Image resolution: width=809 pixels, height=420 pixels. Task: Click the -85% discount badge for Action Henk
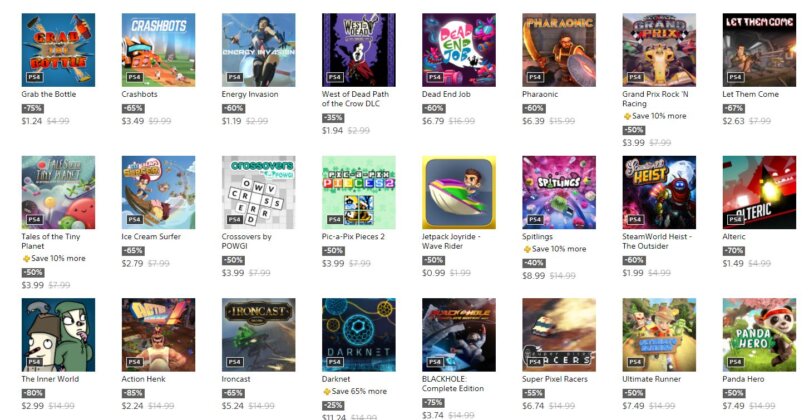pos(133,393)
